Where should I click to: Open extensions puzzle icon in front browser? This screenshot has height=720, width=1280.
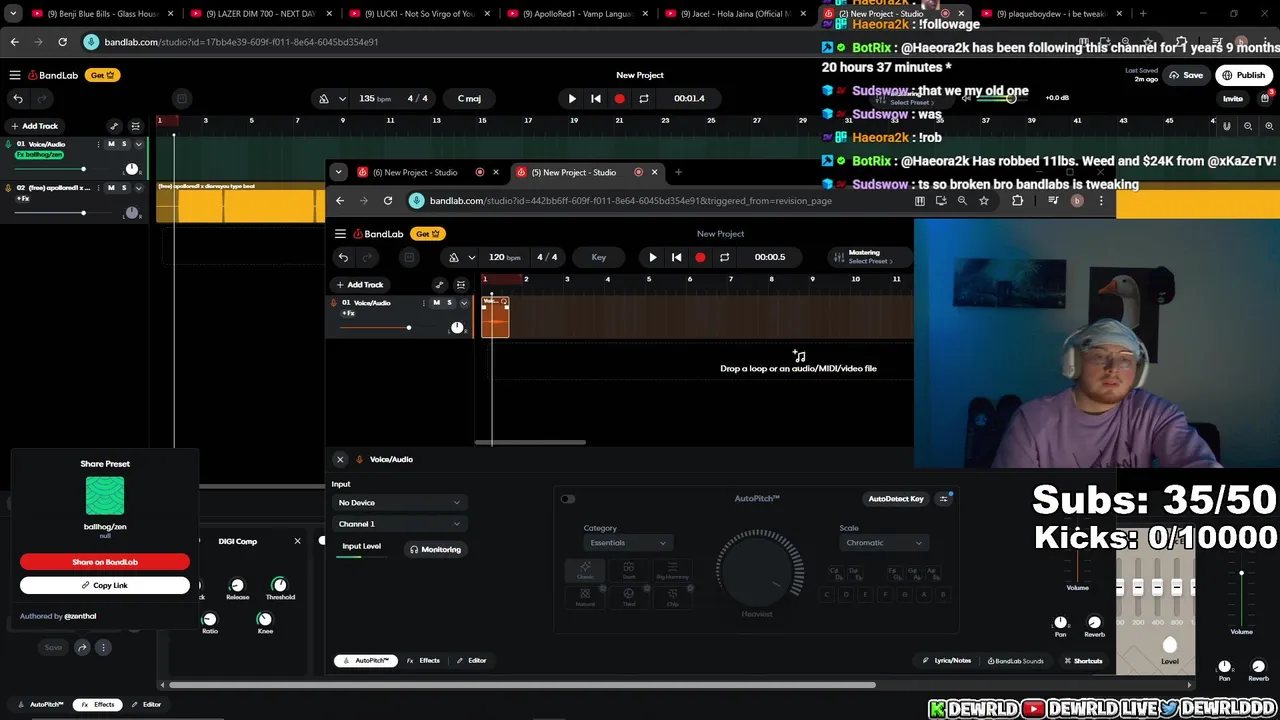(1018, 201)
